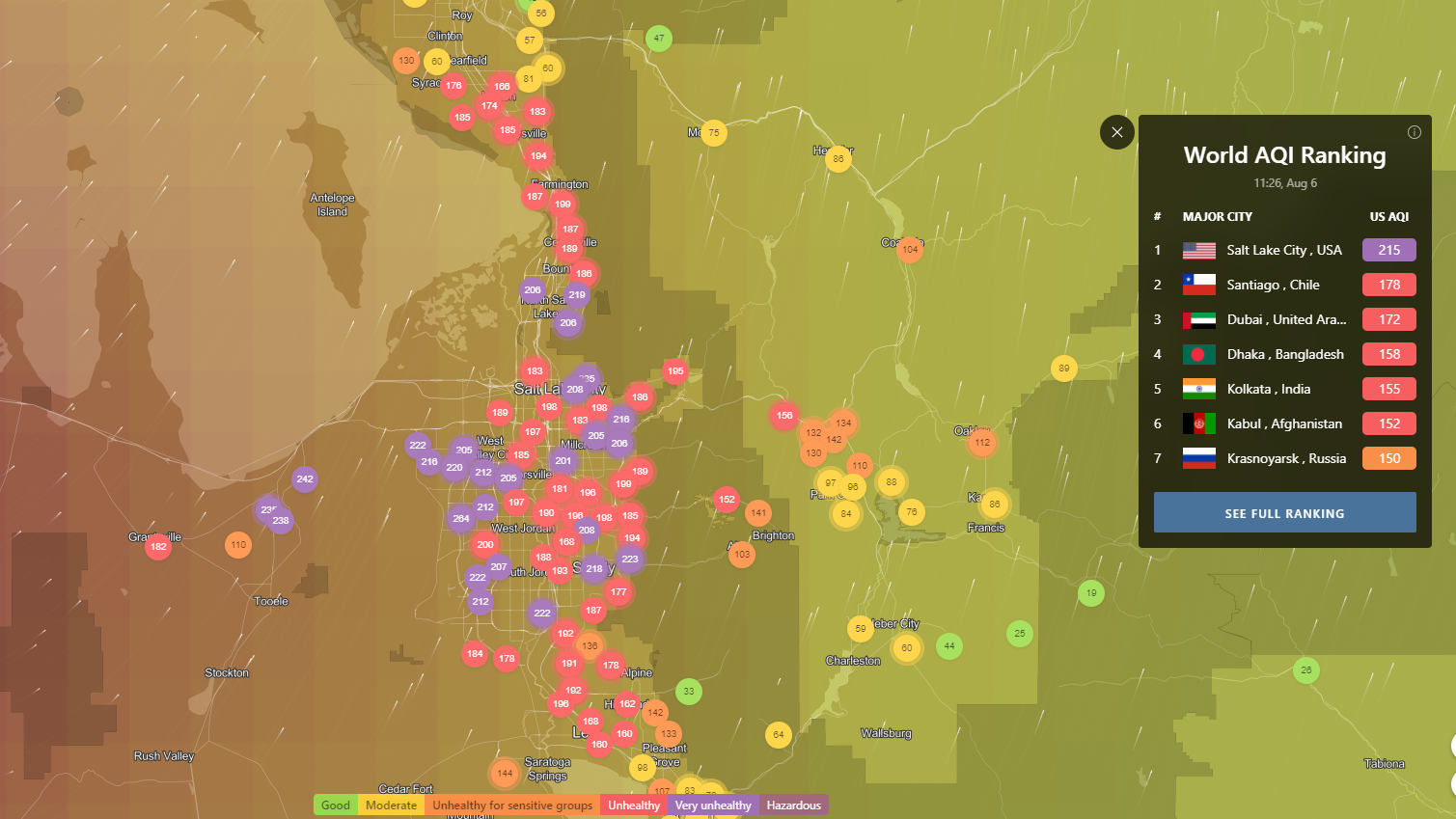Image resolution: width=1456 pixels, height=819 pixels.
Task: Click the Chile flag icon
Action: [x=1199, y=285]
